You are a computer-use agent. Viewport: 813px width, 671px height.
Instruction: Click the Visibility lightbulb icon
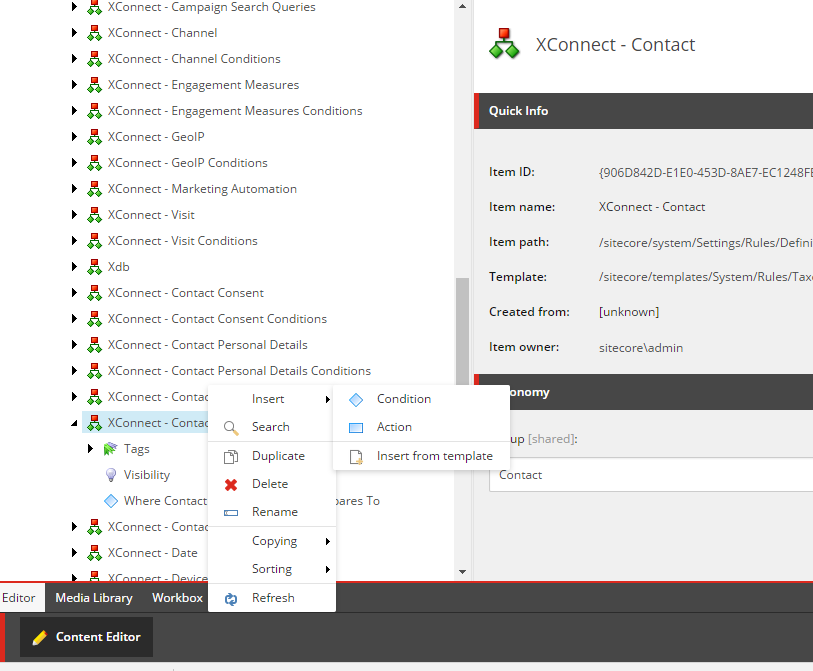[x=110, y=474]
